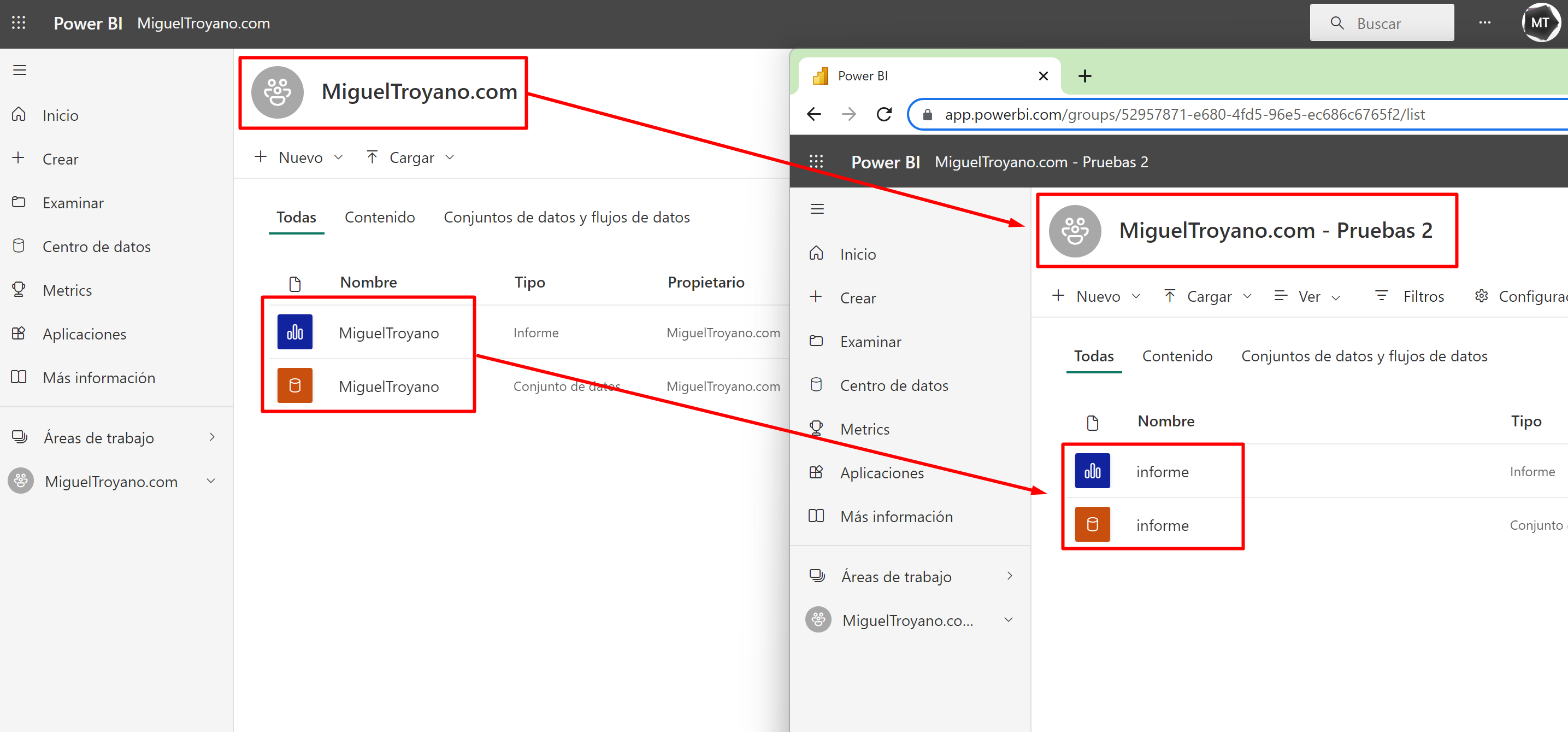Viewport: 1568px width, 732px height.
Task: Click Power BI logo text in left header
Action: [87, 23]
